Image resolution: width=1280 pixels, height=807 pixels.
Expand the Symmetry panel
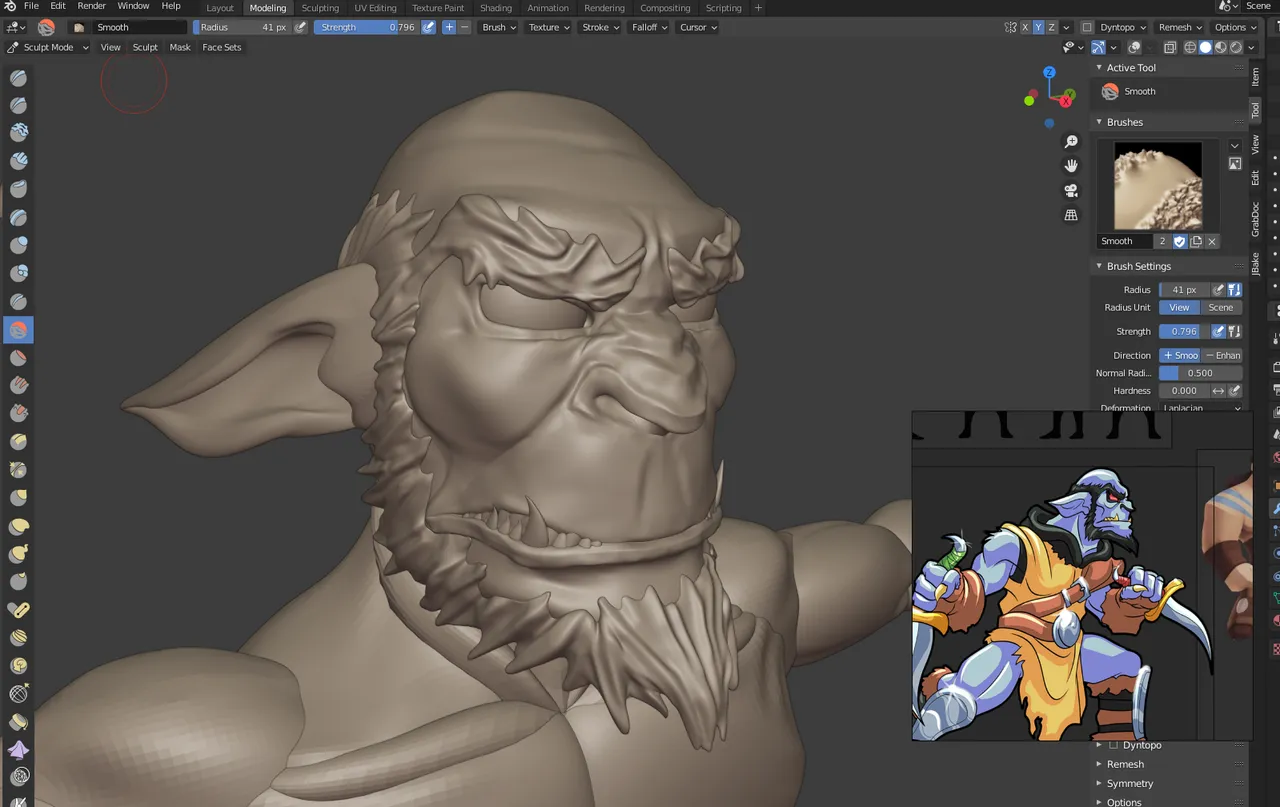click(x=1130, y=783)
